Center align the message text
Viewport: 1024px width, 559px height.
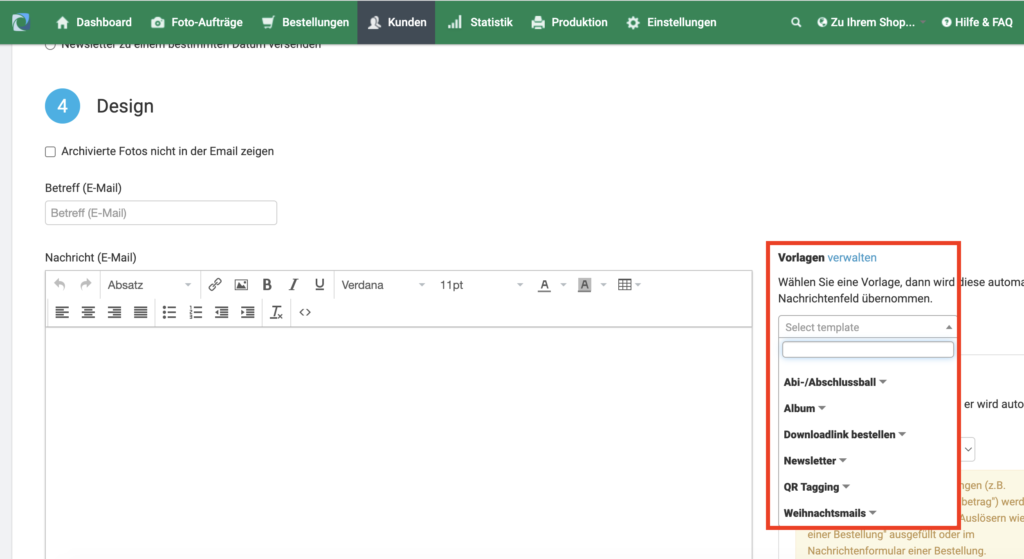click(88, 313)
